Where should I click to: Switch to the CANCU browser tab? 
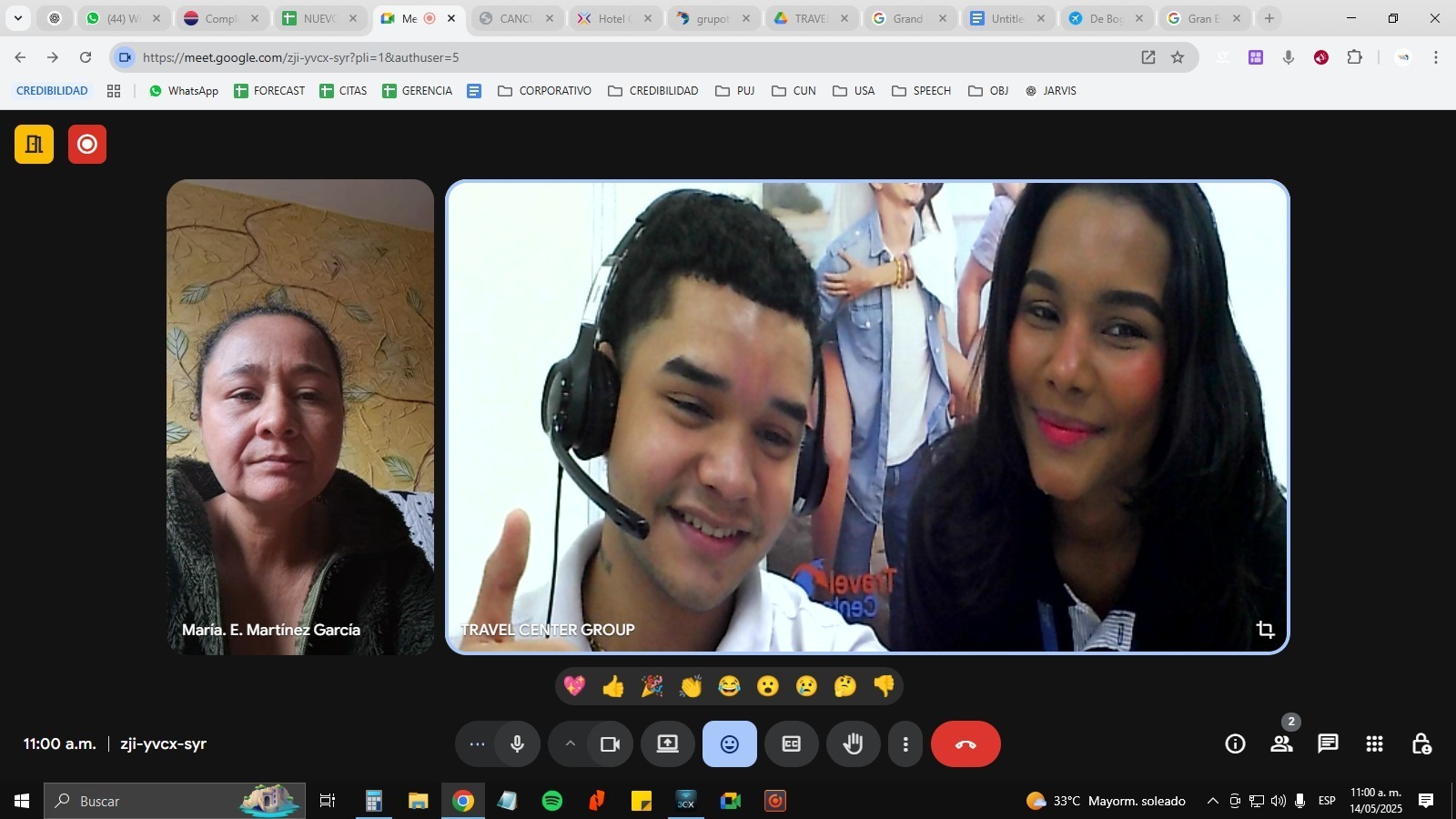[x=515, y=18]
